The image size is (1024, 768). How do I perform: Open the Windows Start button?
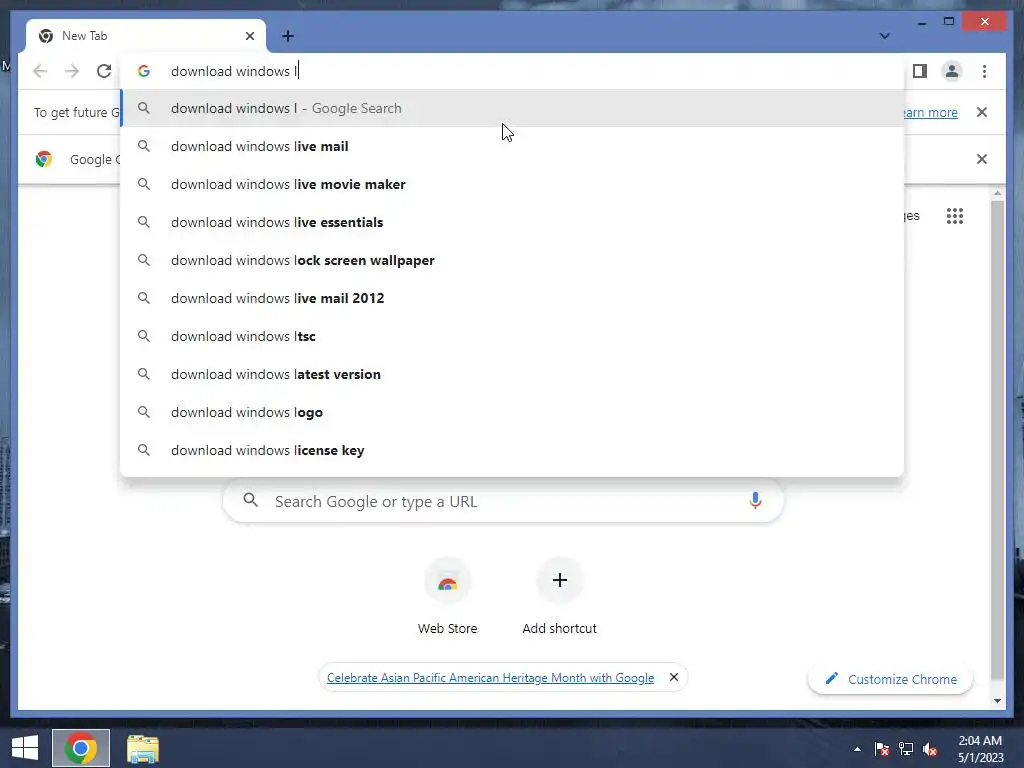point(25,748)
